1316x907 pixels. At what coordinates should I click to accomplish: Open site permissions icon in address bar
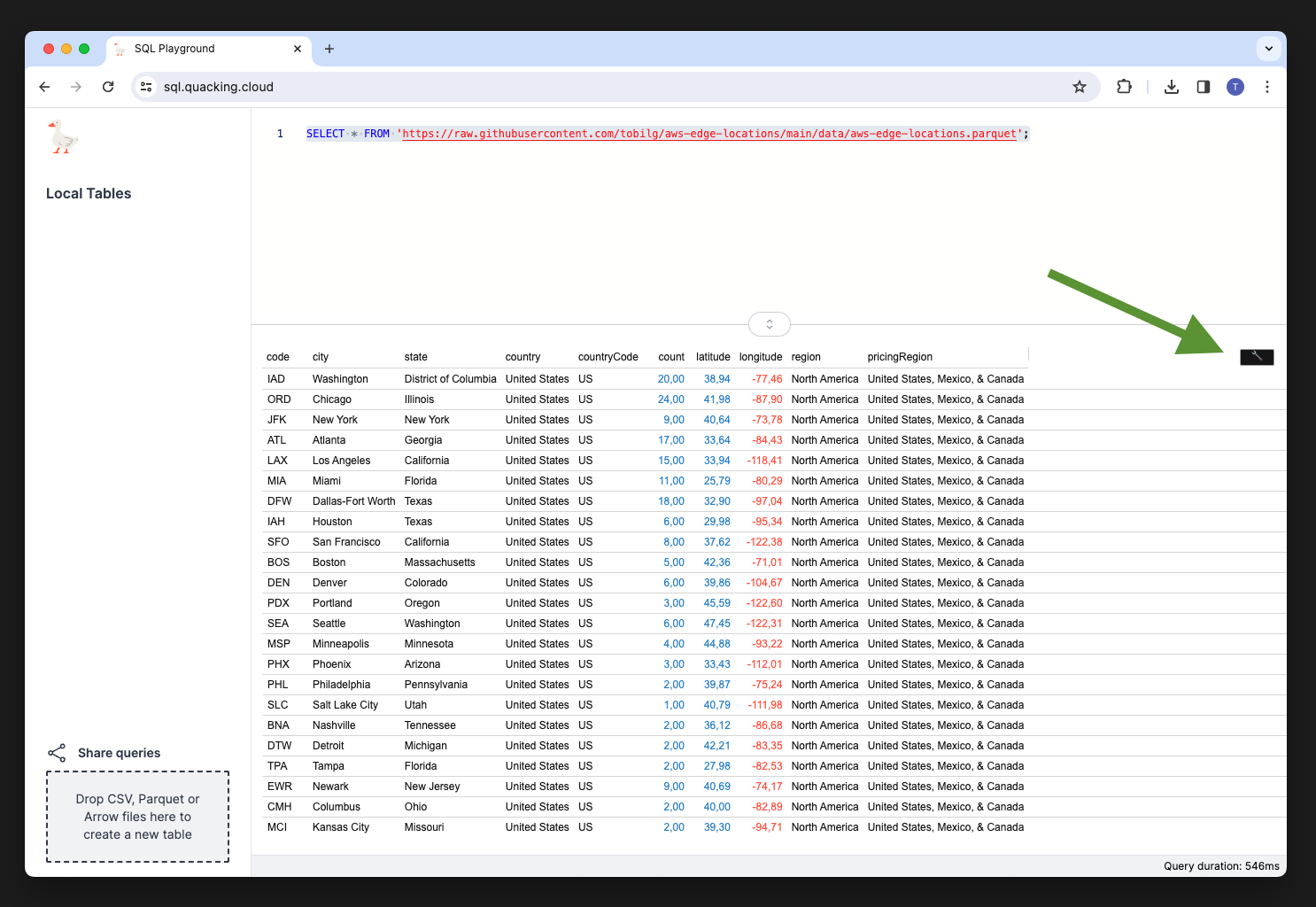click(x=145, y=87)
